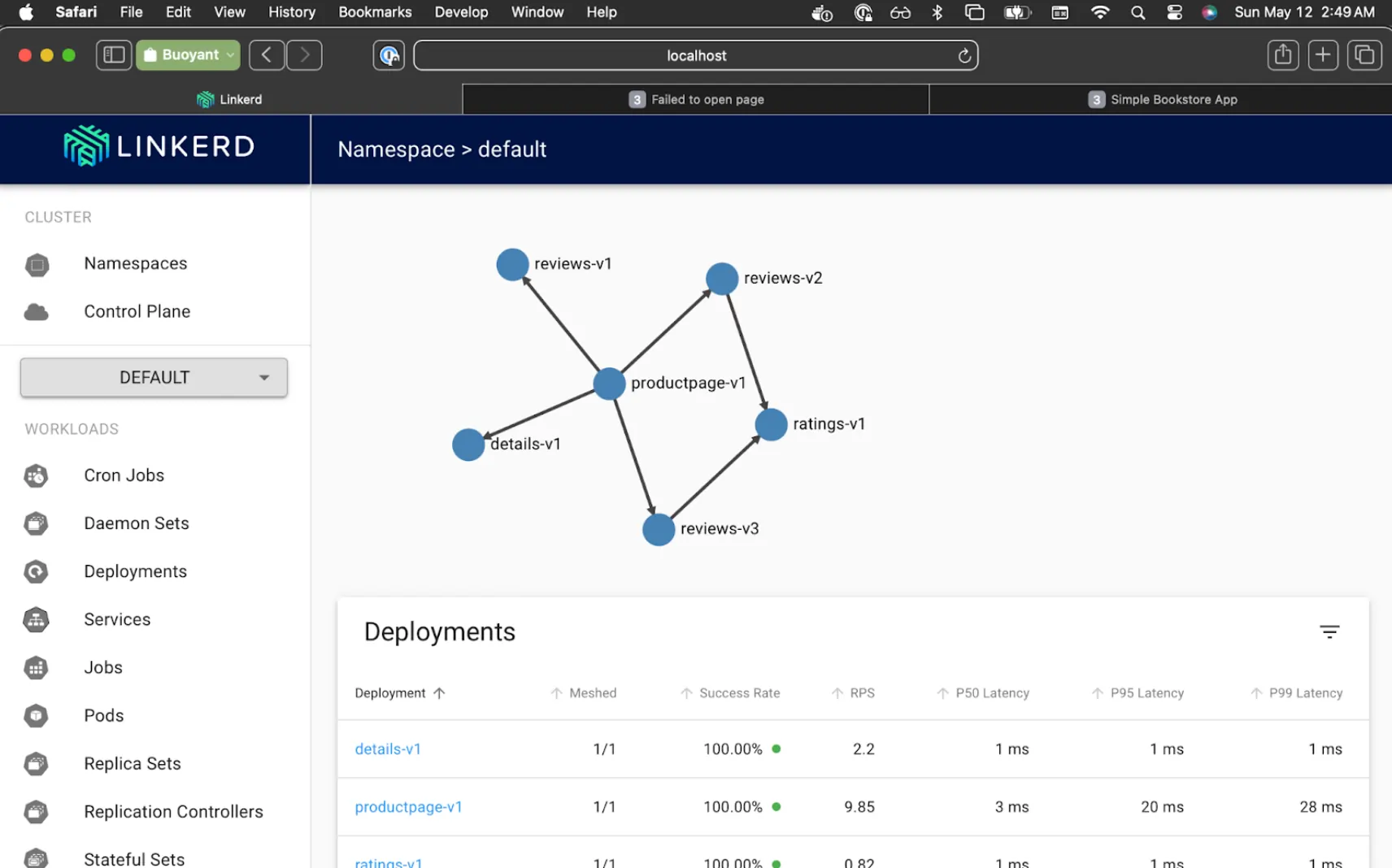Click the Cron Jobs sidebar icon
This screenshot has width=1392, height=868.
(37, 476)
